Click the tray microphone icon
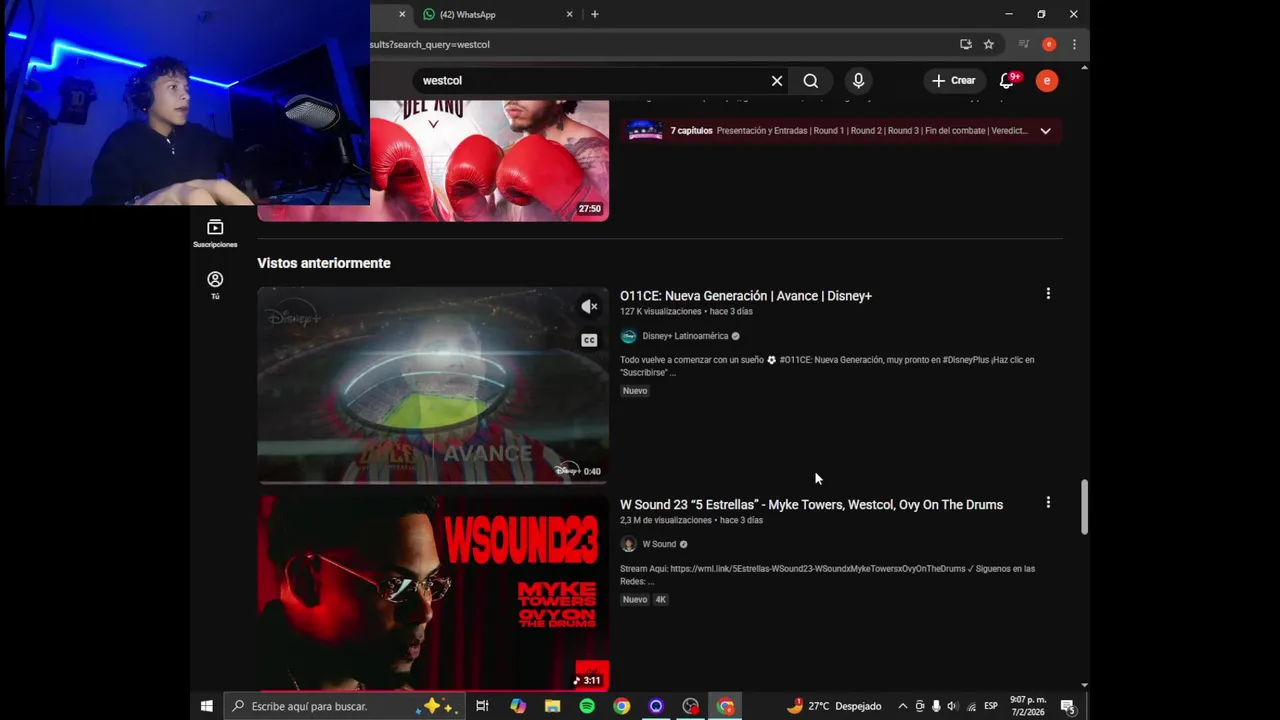This screenshot has height=720, width=1280. click(935, 706)
